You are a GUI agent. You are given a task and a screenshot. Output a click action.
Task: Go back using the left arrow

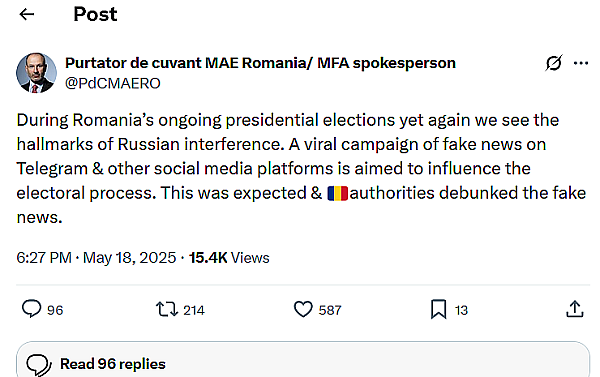click(x=27, y=15)
